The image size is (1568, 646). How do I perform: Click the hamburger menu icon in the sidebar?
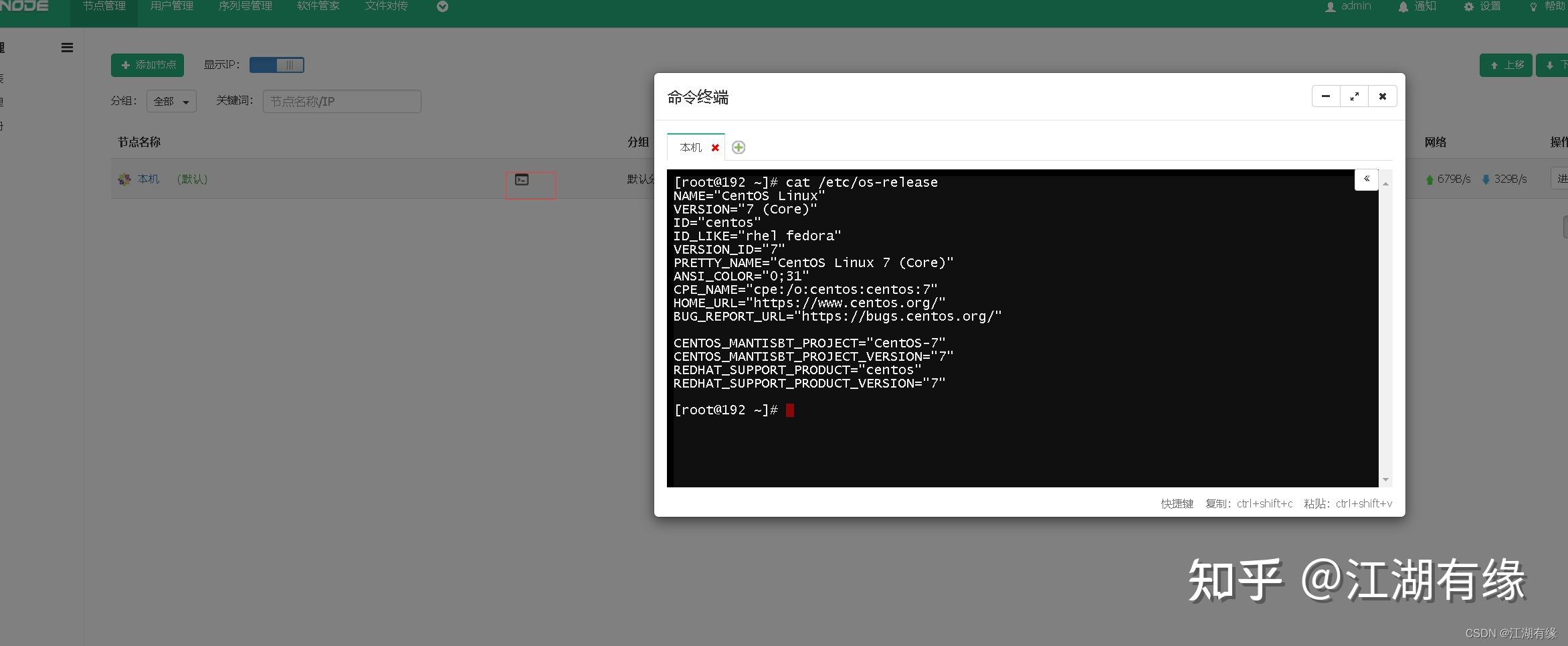click(x=66, y=48)
